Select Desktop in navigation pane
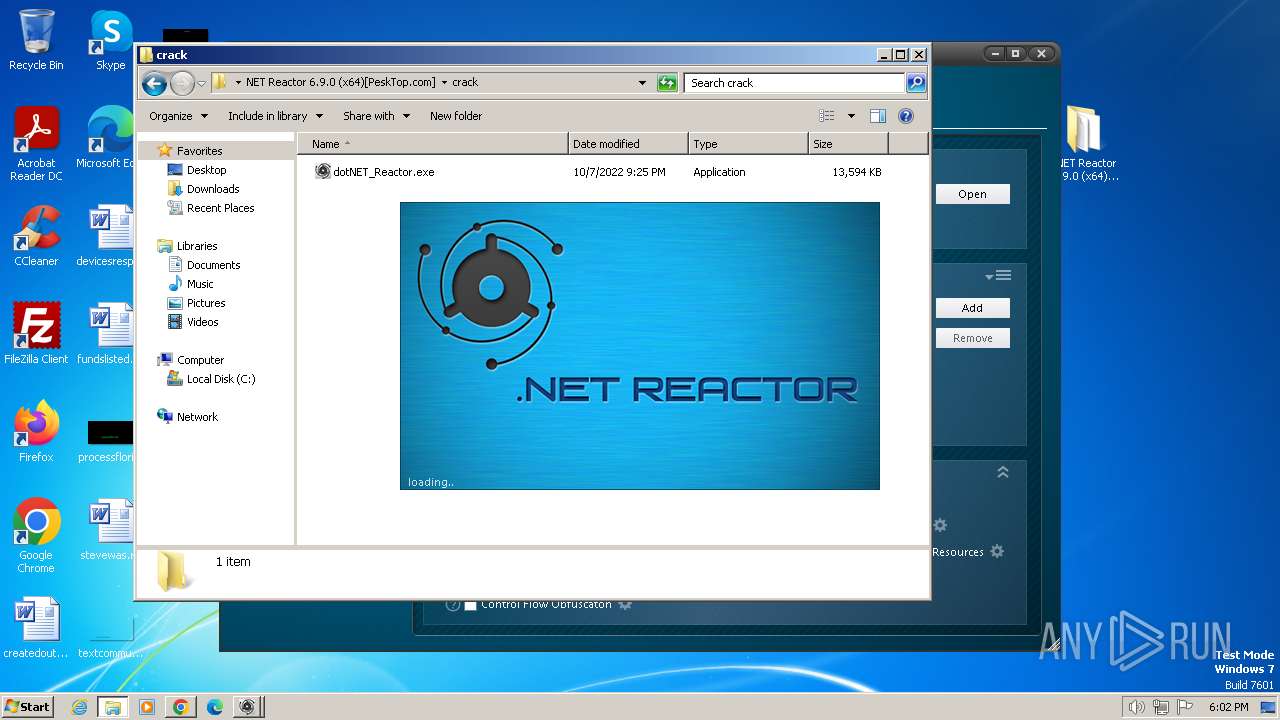This screenshot has width=1280, height=720. coord(206,170)
